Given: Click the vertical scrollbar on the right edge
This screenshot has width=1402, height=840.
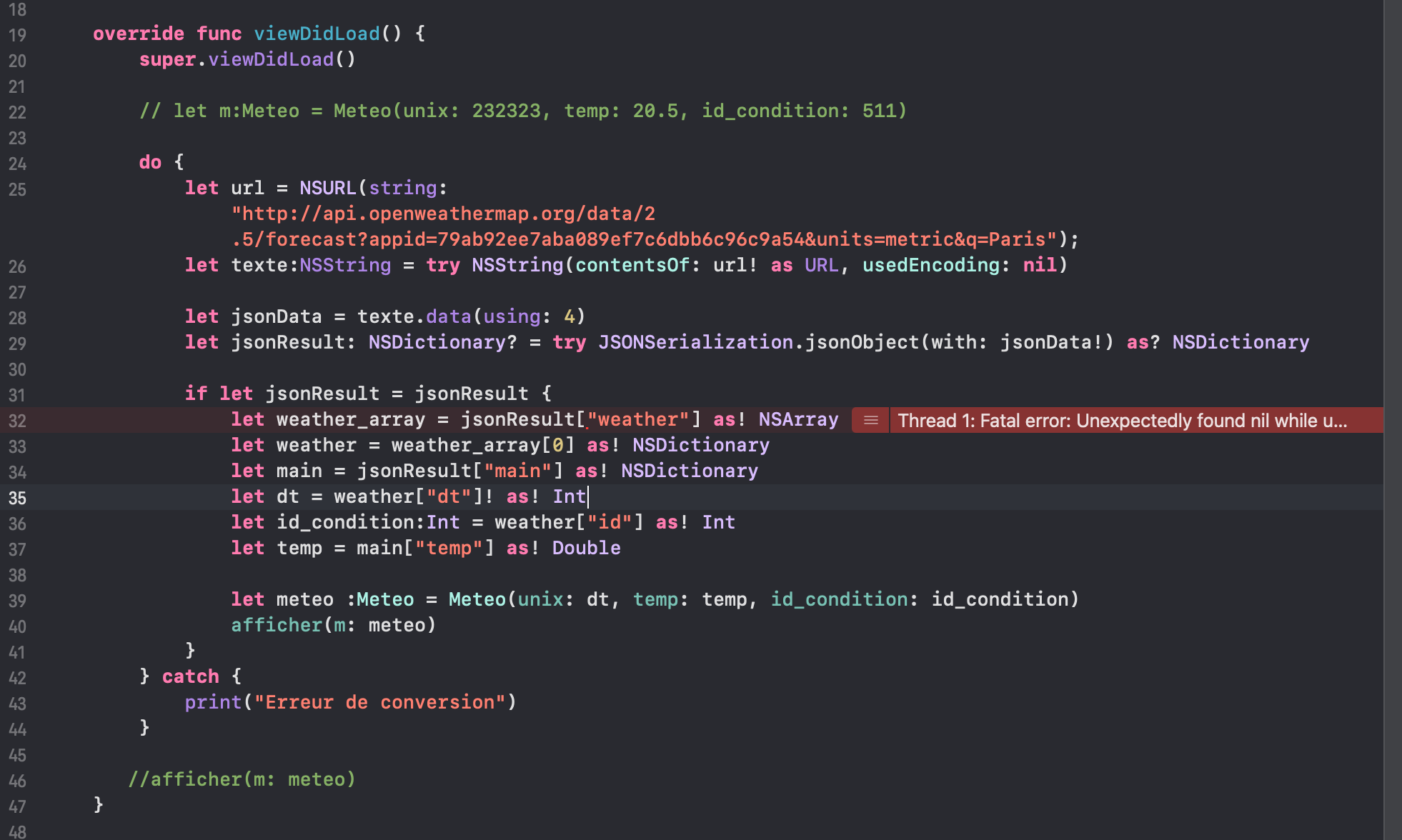Looking at the screenshot, I should click(1392, 420).
